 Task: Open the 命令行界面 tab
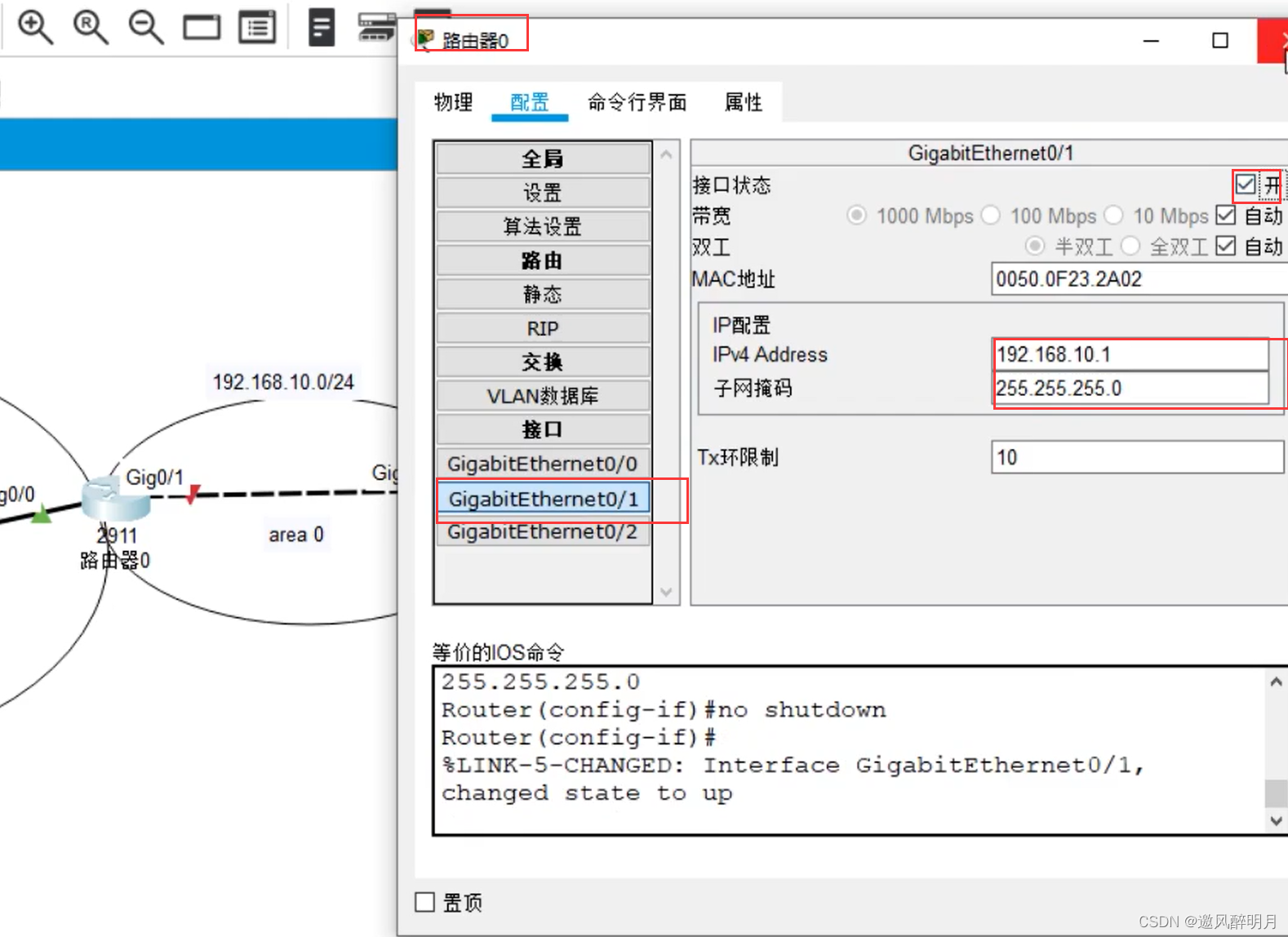(x=637, y=102)
